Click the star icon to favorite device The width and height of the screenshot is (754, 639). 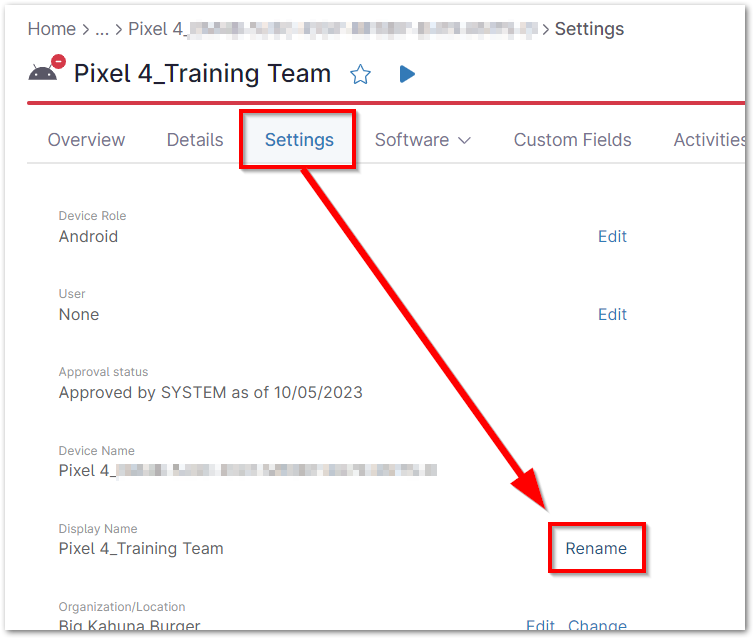click(360, 74)
